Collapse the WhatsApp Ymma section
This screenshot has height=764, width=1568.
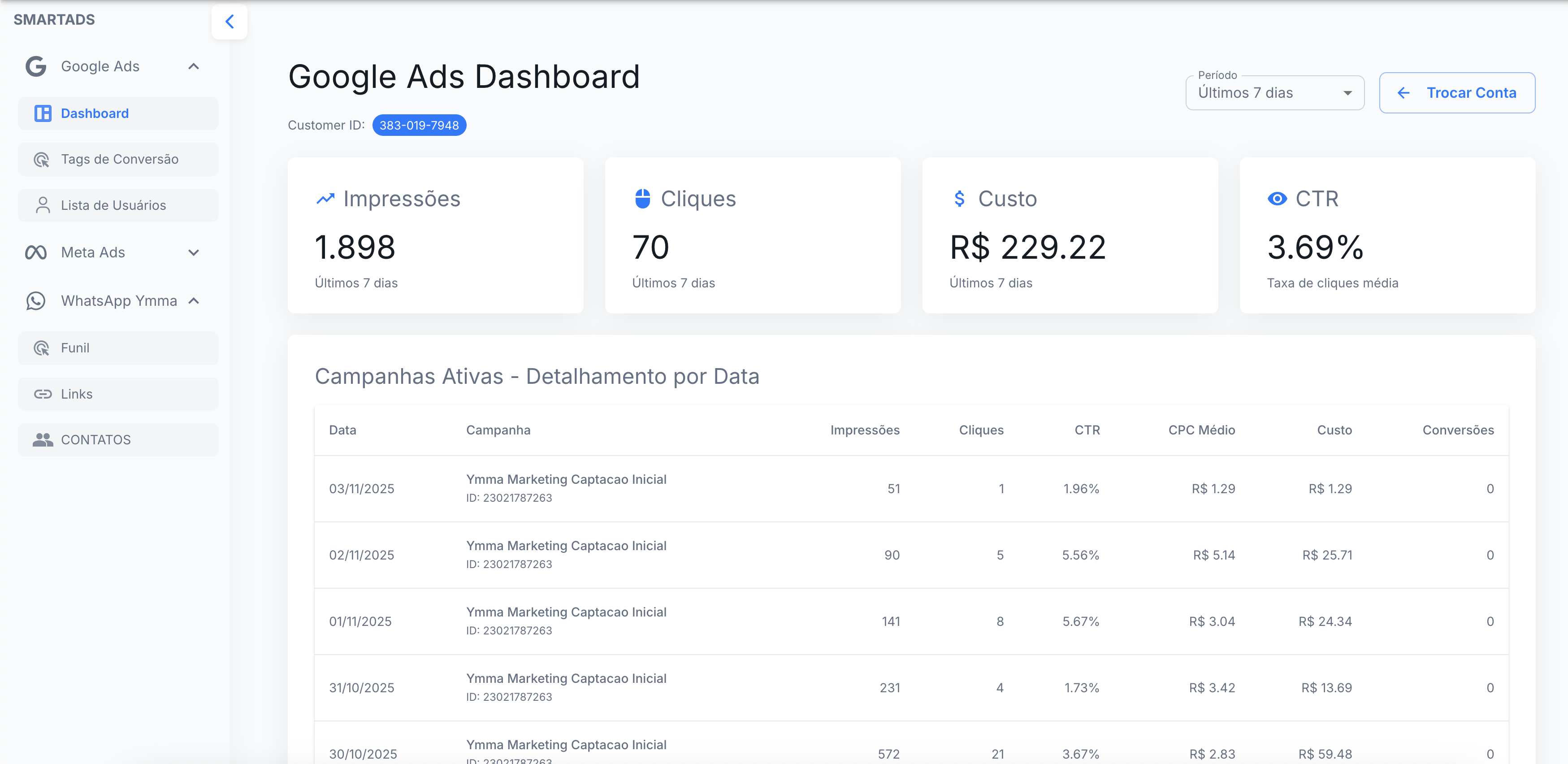coord(194,300)
